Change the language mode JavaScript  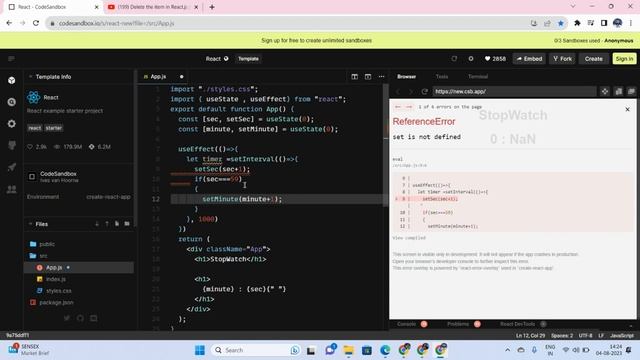tap(622, 336)
